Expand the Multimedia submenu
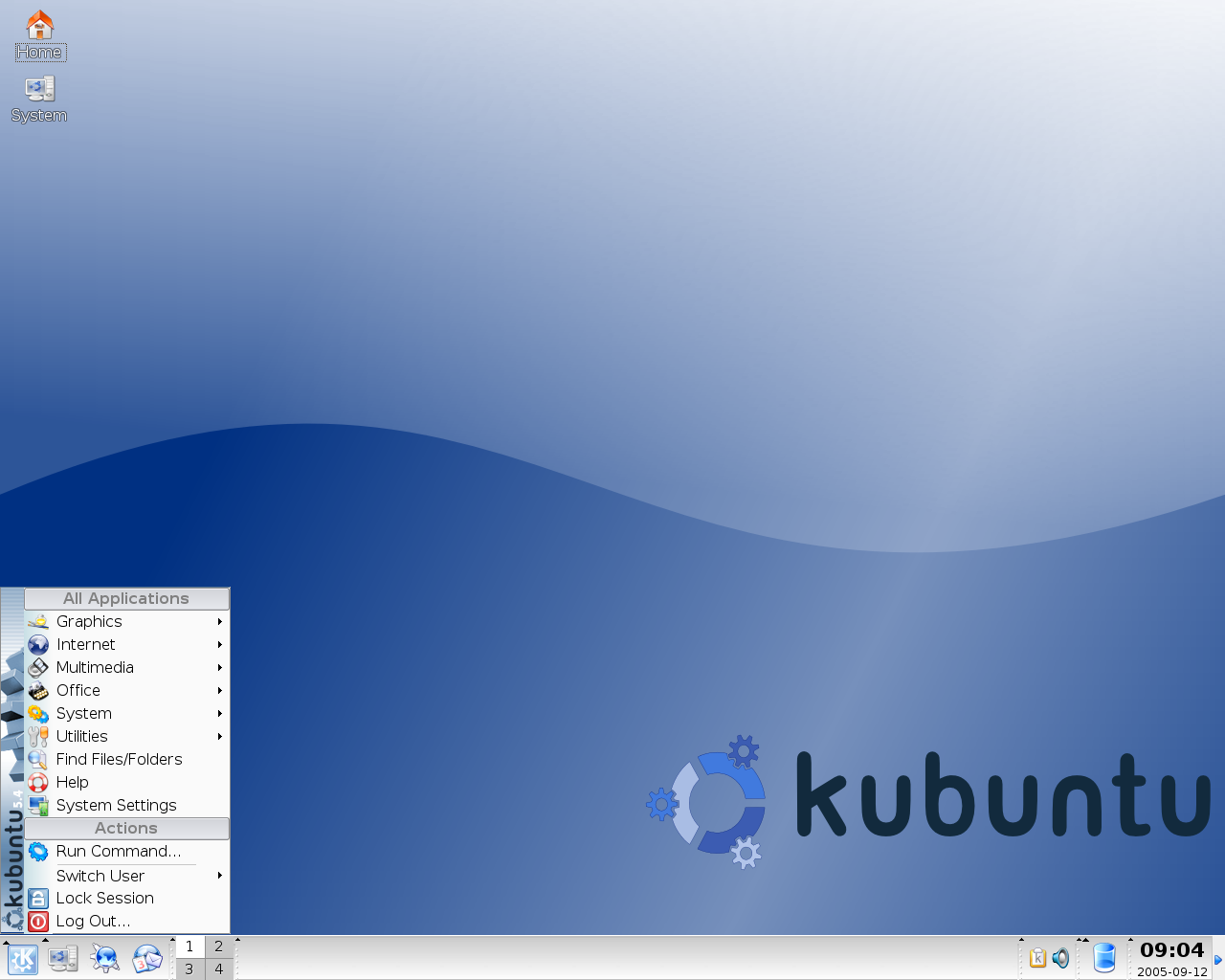Screen dimensions: 1225x980 coord(126,667)
